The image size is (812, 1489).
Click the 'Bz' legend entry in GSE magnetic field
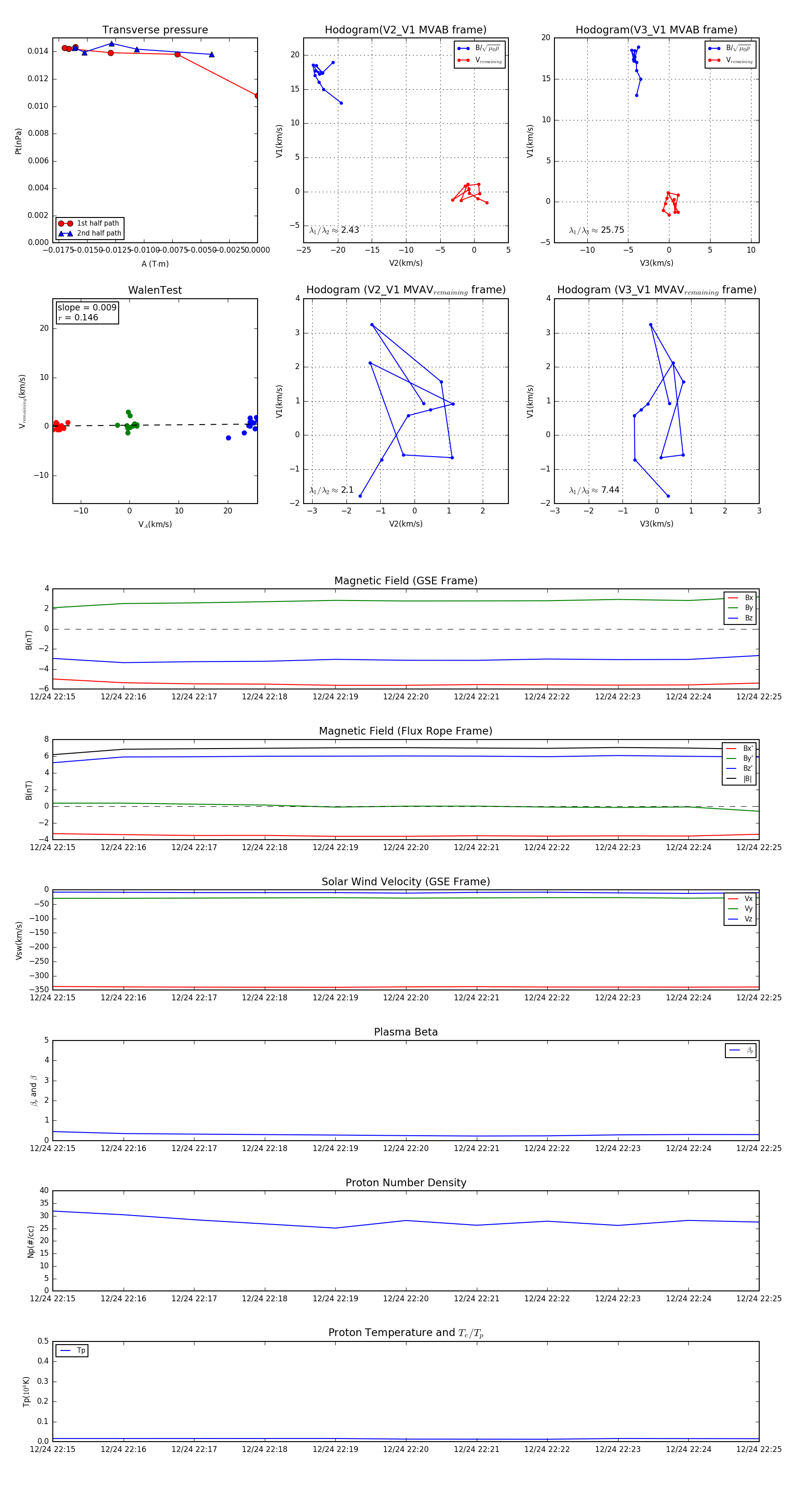pos(740,618)
